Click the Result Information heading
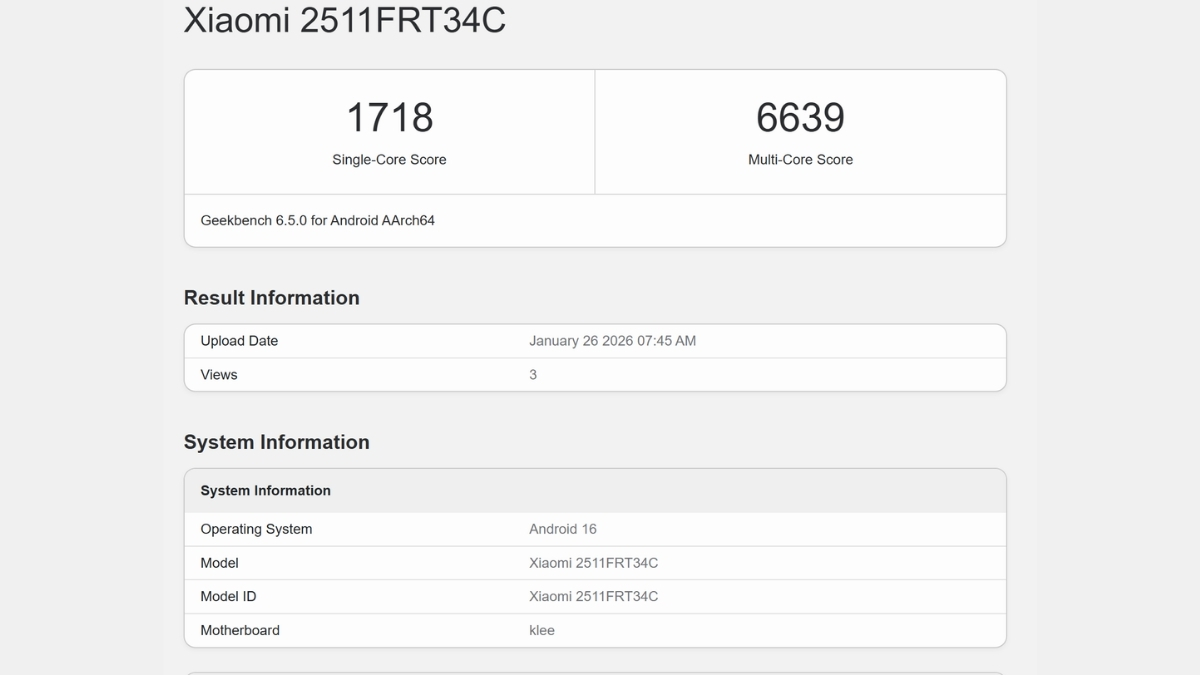 [272, 298]
